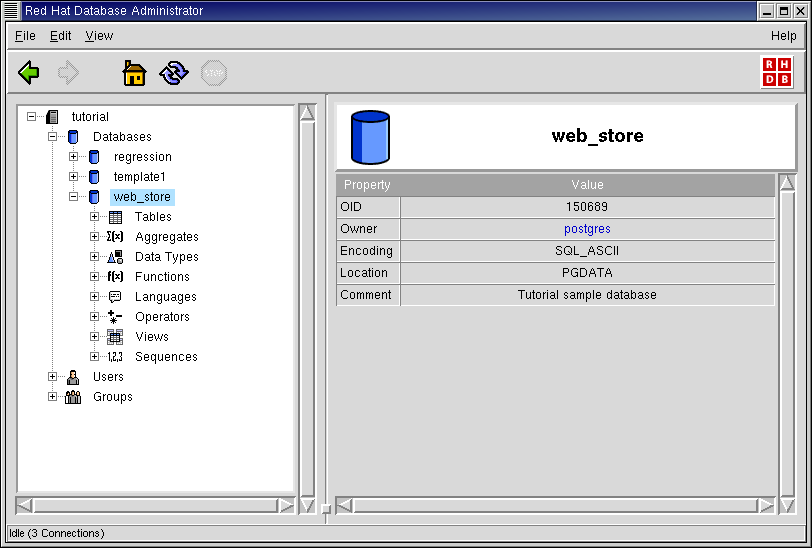
Task: Expand the Aggregates node
Action: click(x=94, y=237)
